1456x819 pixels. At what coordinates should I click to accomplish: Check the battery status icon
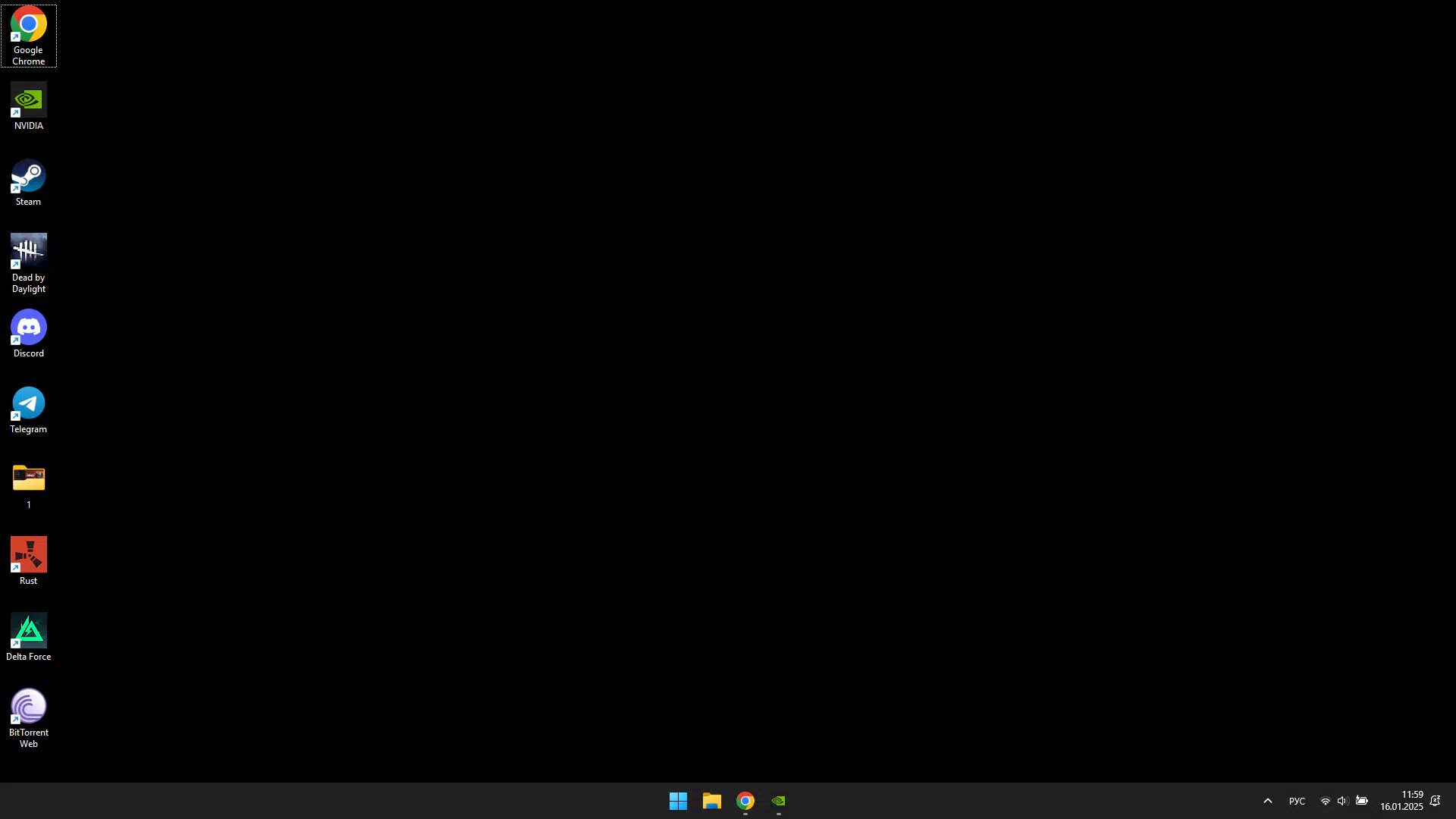coord(1362,801)
